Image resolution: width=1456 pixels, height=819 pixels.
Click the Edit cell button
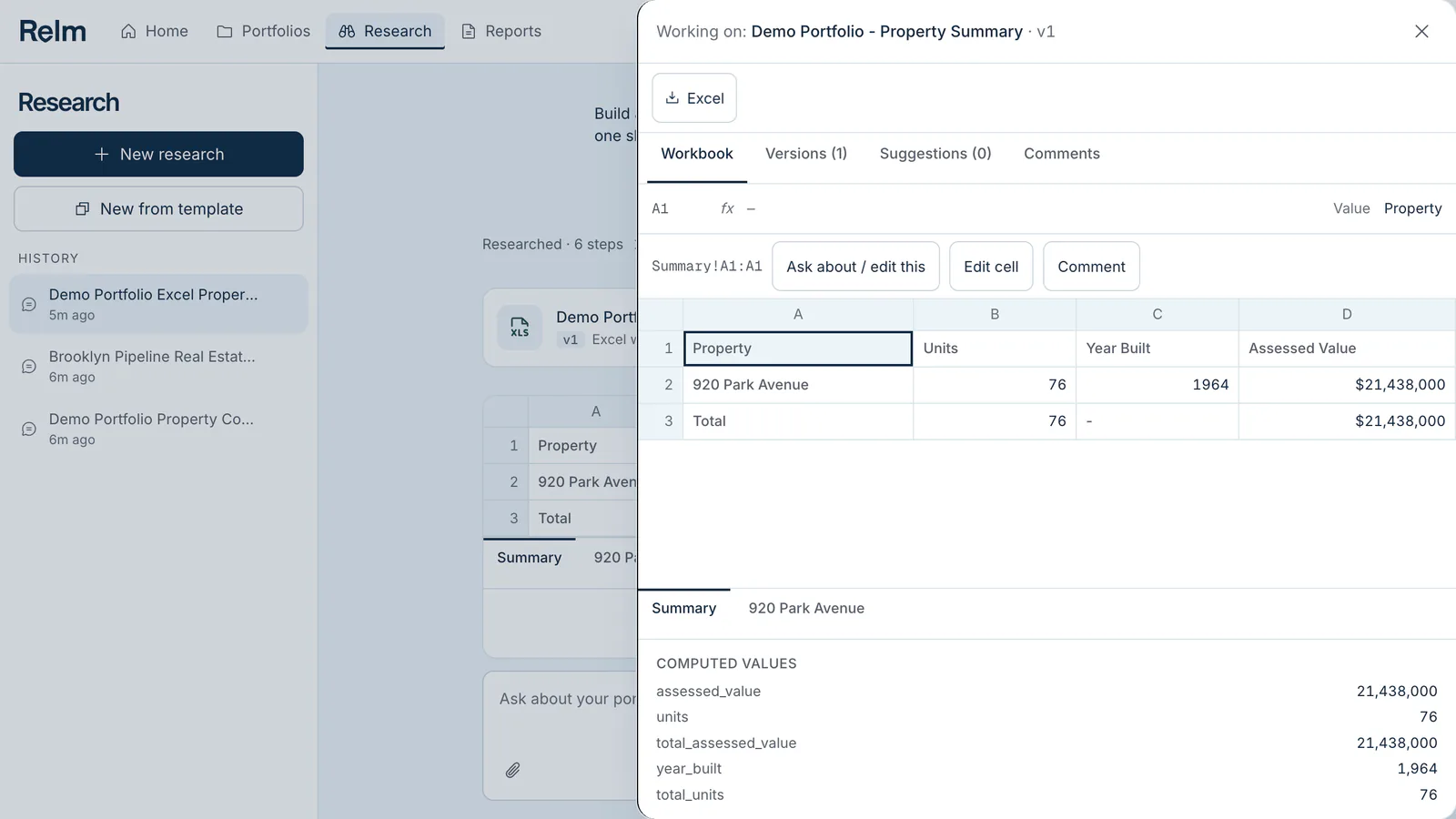(991, 267)
